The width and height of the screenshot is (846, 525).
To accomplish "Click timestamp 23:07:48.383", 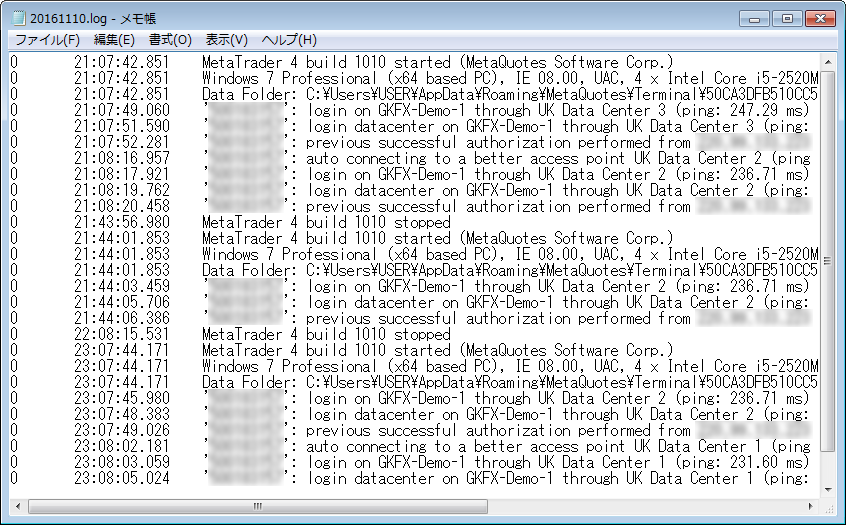I will (x=122, y=414).
